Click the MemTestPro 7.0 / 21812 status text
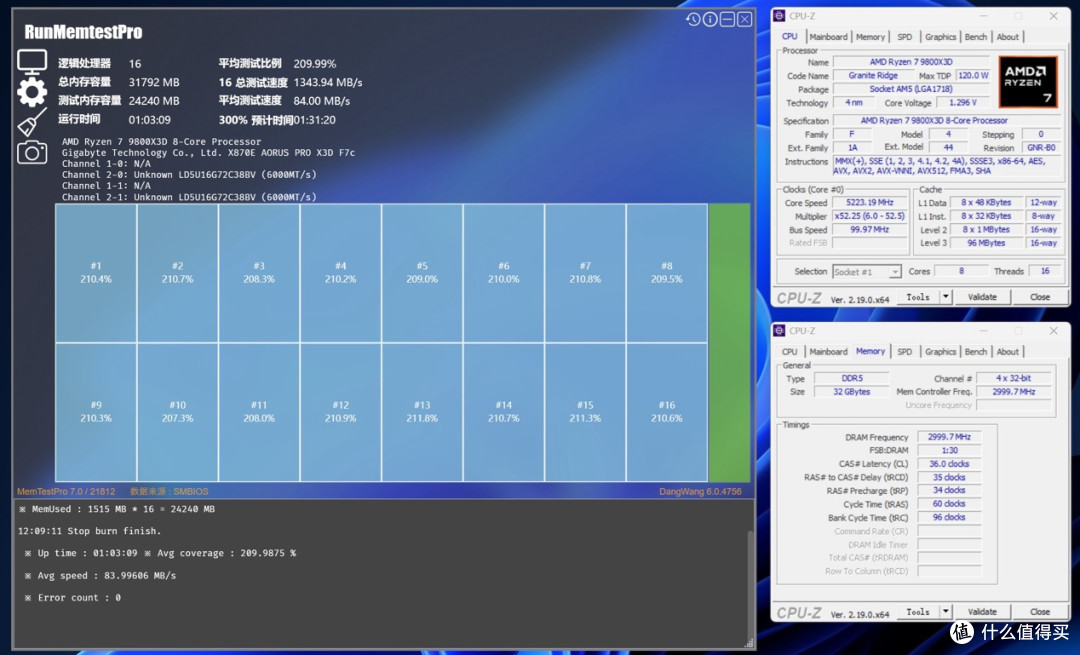 coord(66,491)
